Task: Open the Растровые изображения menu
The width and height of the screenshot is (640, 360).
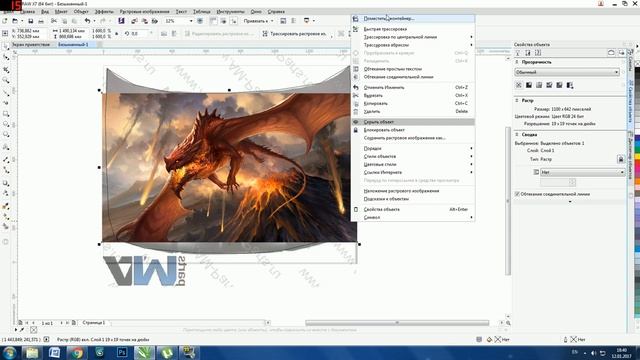Action: click(x=144, y=11)
